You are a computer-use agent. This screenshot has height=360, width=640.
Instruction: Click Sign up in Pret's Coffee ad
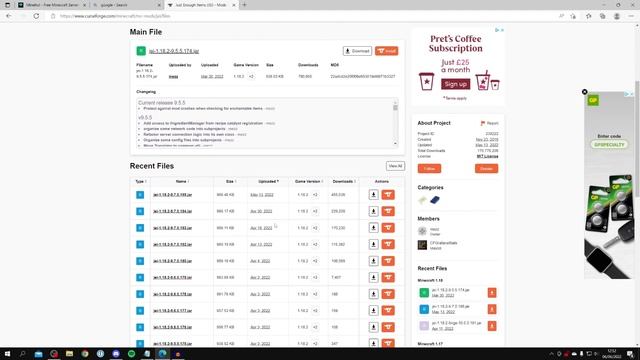pyautogui.click(x=456, y=84)
